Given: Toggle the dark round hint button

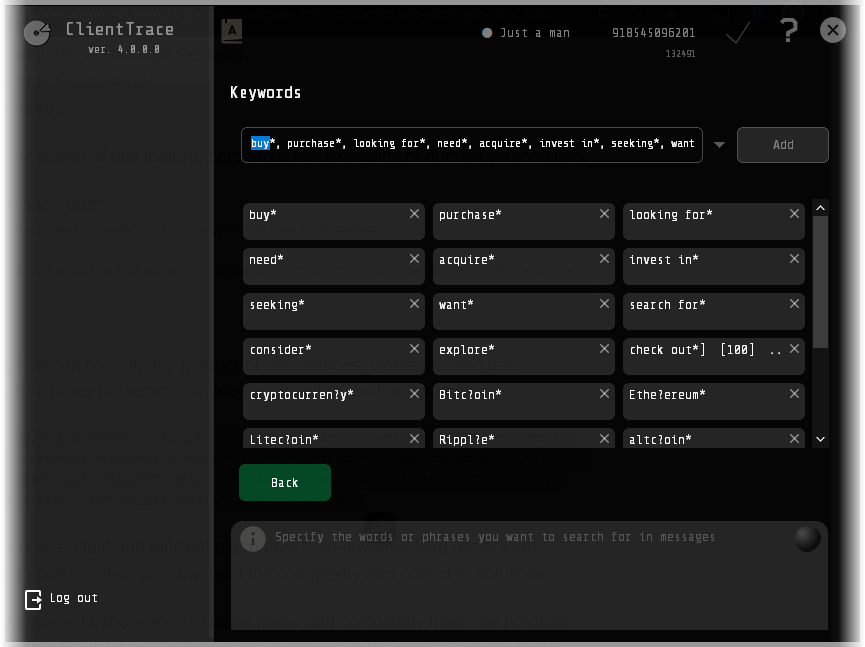Looking at the screenshot, I should (808, 538).
